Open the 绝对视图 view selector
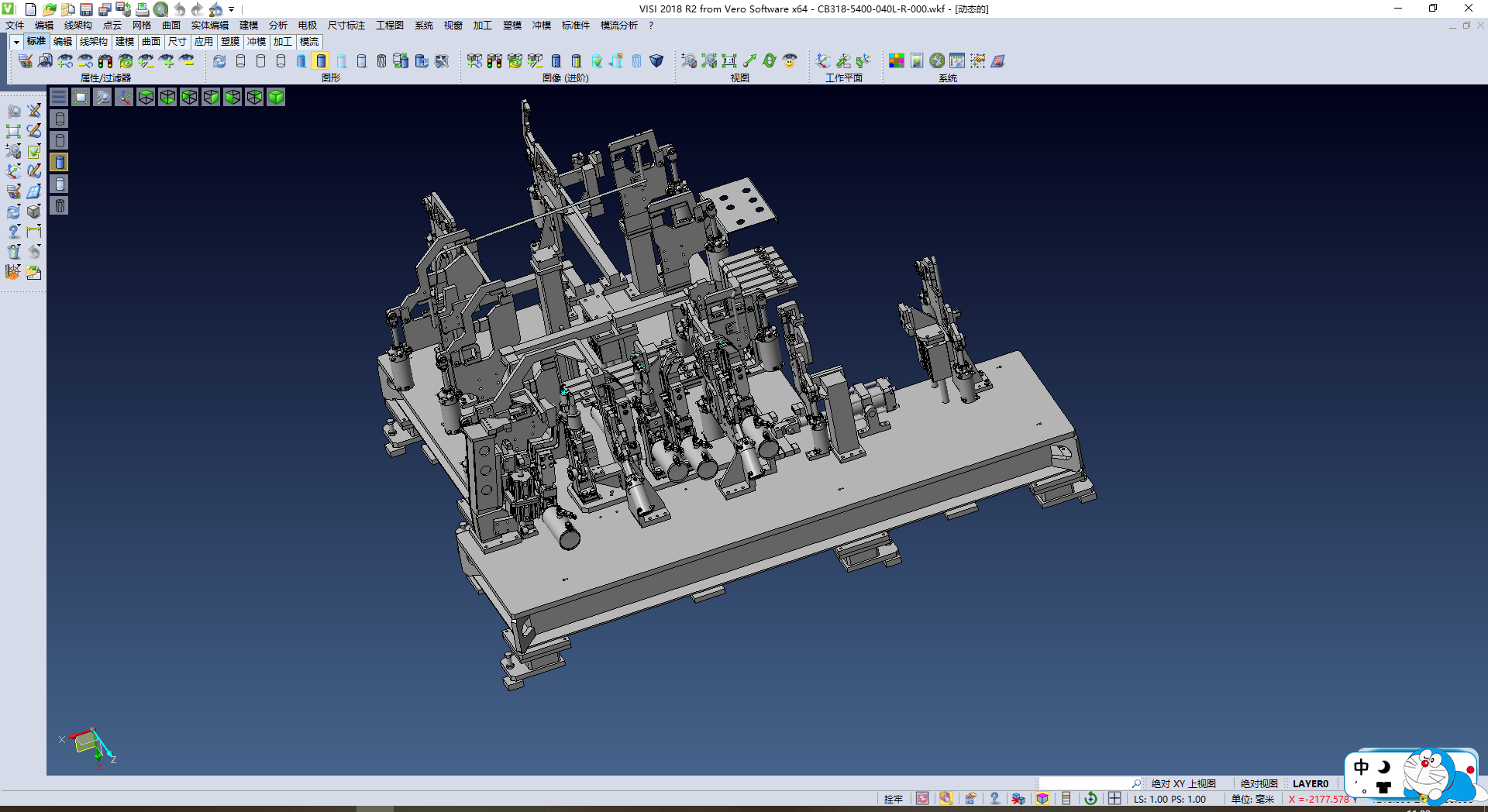This screenshot has height=812, width=1488. 1259,783
